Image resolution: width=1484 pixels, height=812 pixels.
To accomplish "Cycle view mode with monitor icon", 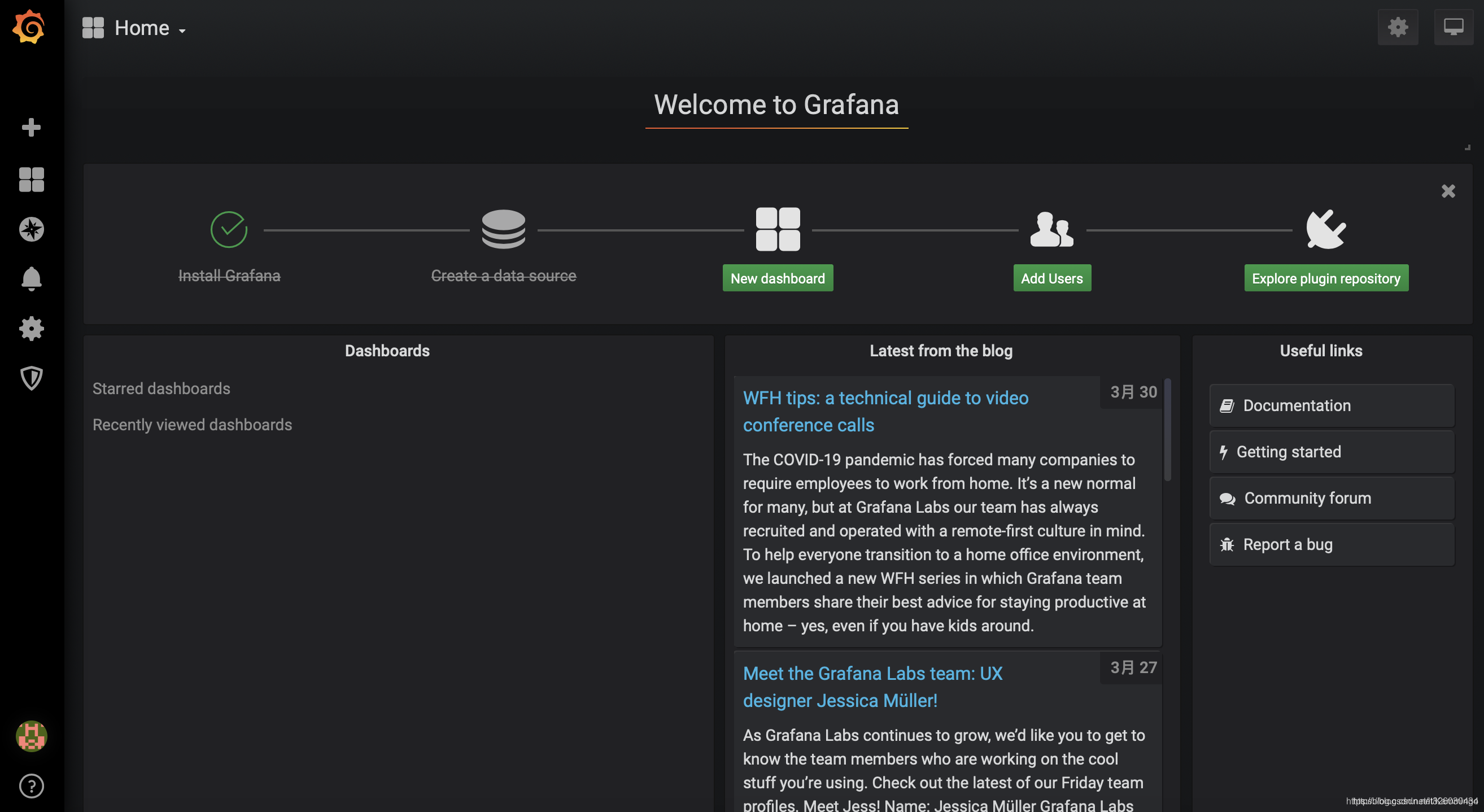I will (1453, 27).
